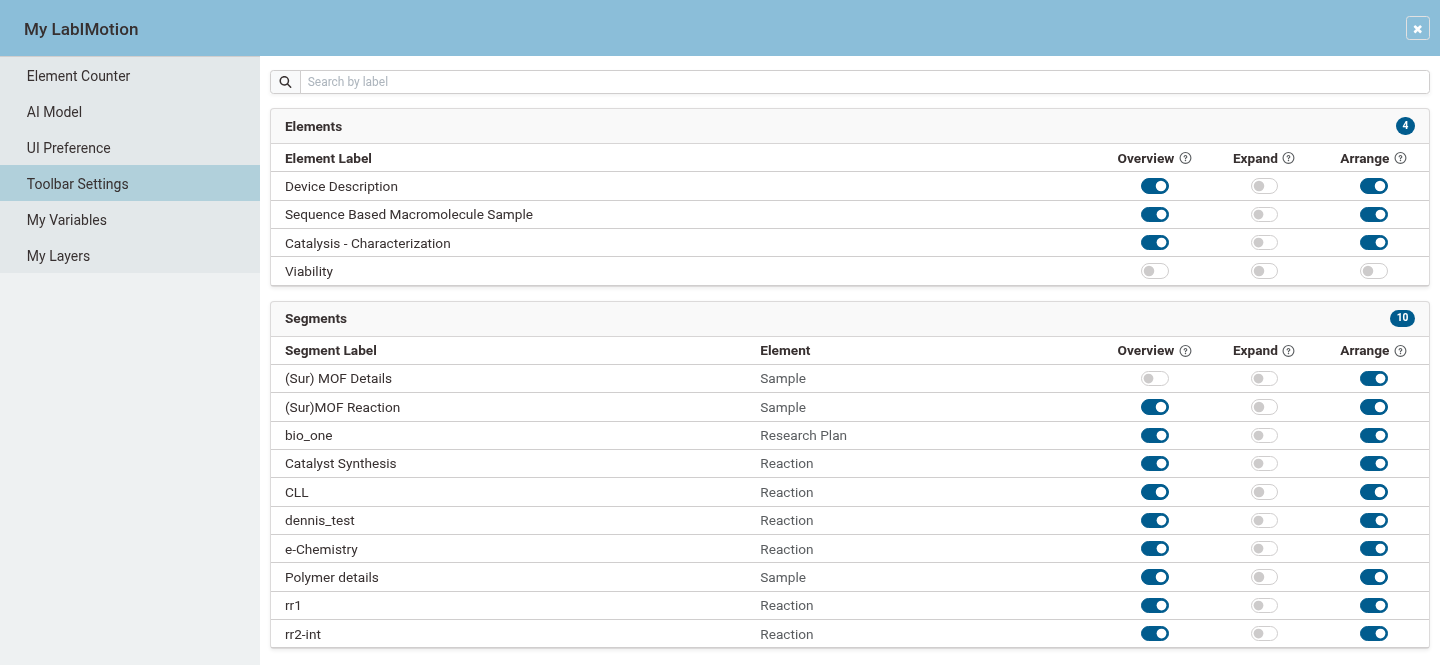Screen dimensions: 1440x665
Task: Toggle Arrange for Polymer details
Action: (1374, 577)
